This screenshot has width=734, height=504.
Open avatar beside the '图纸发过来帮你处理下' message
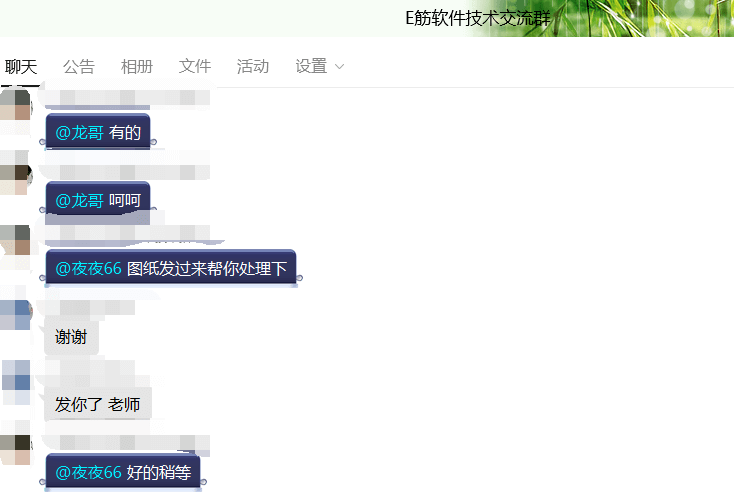click(15, 240)
